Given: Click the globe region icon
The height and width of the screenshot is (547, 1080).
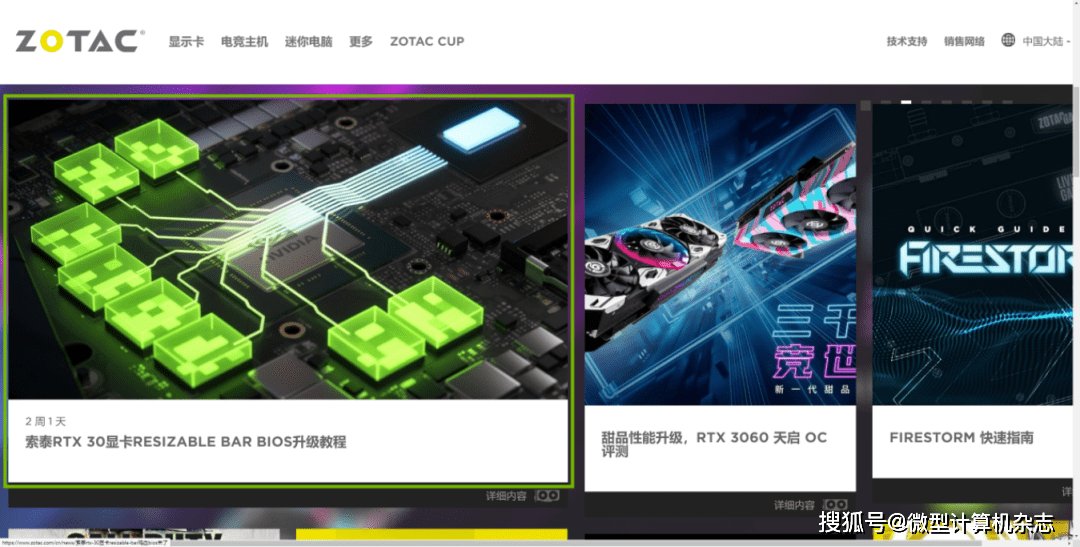Looking at the screenshot, I should [x=1008, y=40].
